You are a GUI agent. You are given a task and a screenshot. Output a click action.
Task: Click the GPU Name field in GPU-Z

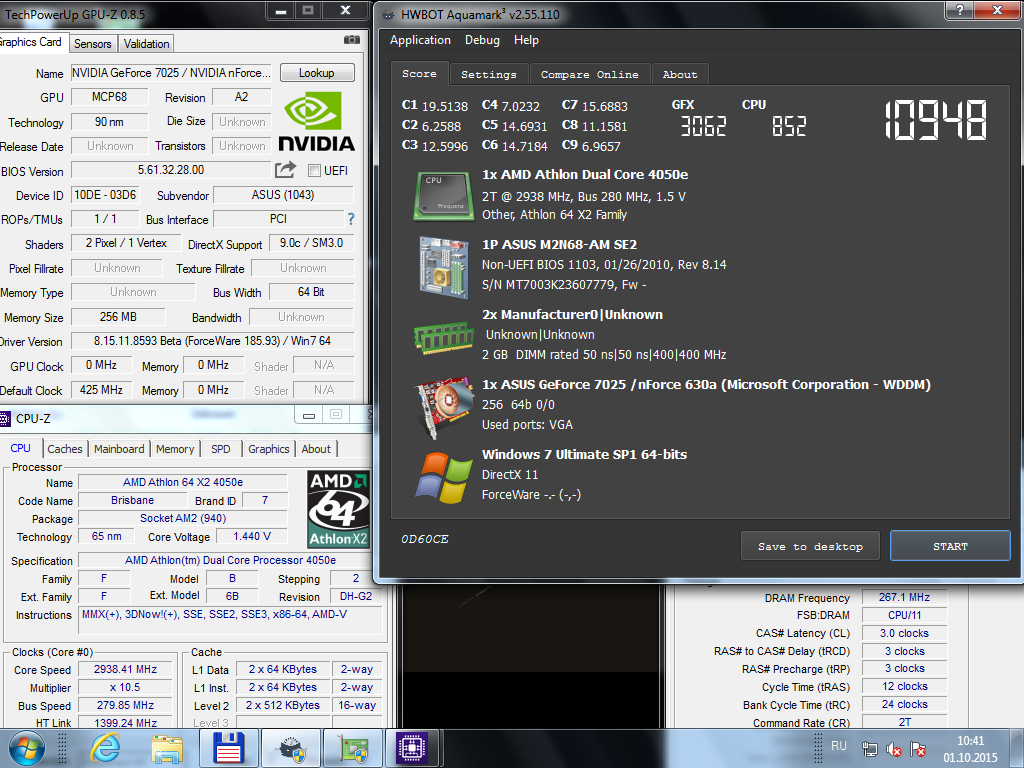(x=171, y=72)
